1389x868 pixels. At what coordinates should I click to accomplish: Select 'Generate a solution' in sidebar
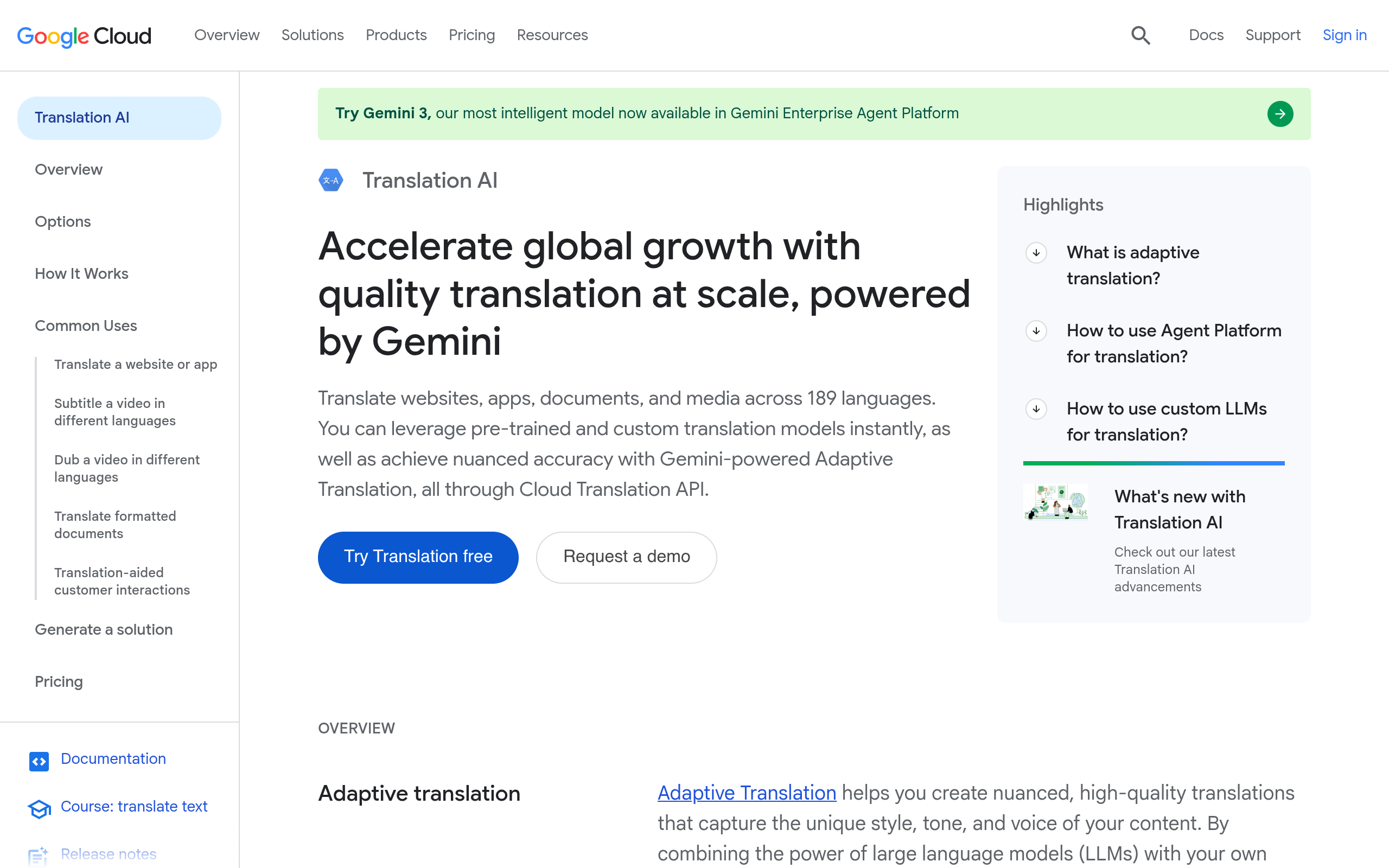tap(103, 630)
